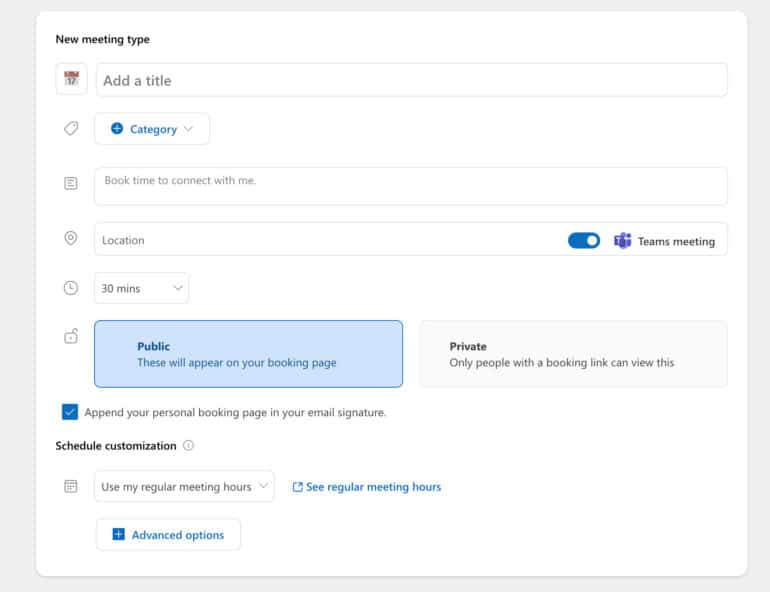Image resolution: width=770 pixels, height=592 pixels.
Task: Expand Use my regular meeting hours dropdown
Action: tap(184, 487)
